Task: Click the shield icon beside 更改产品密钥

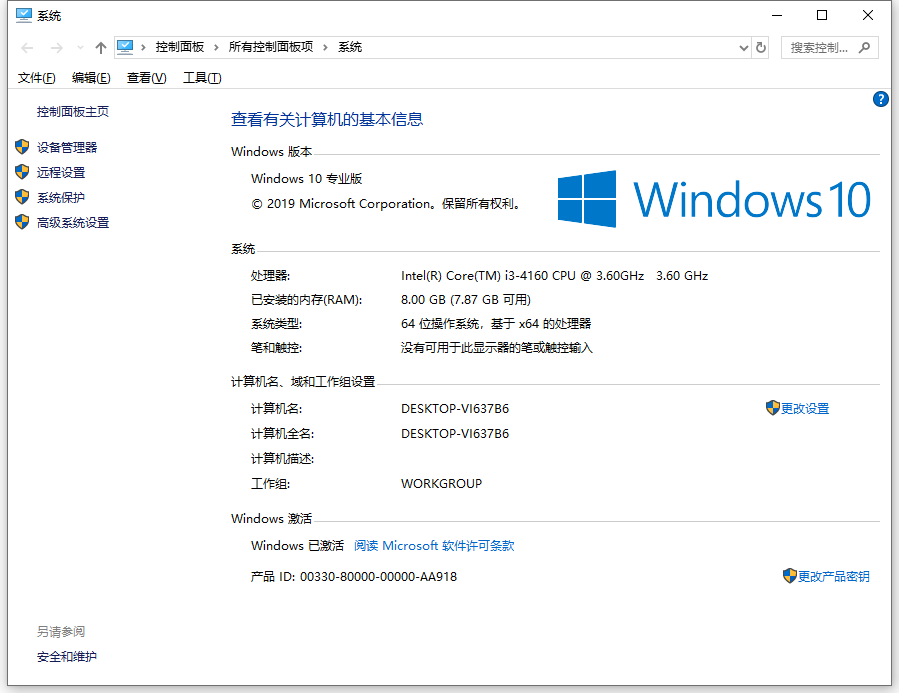Action: click(x=789, y=575)
